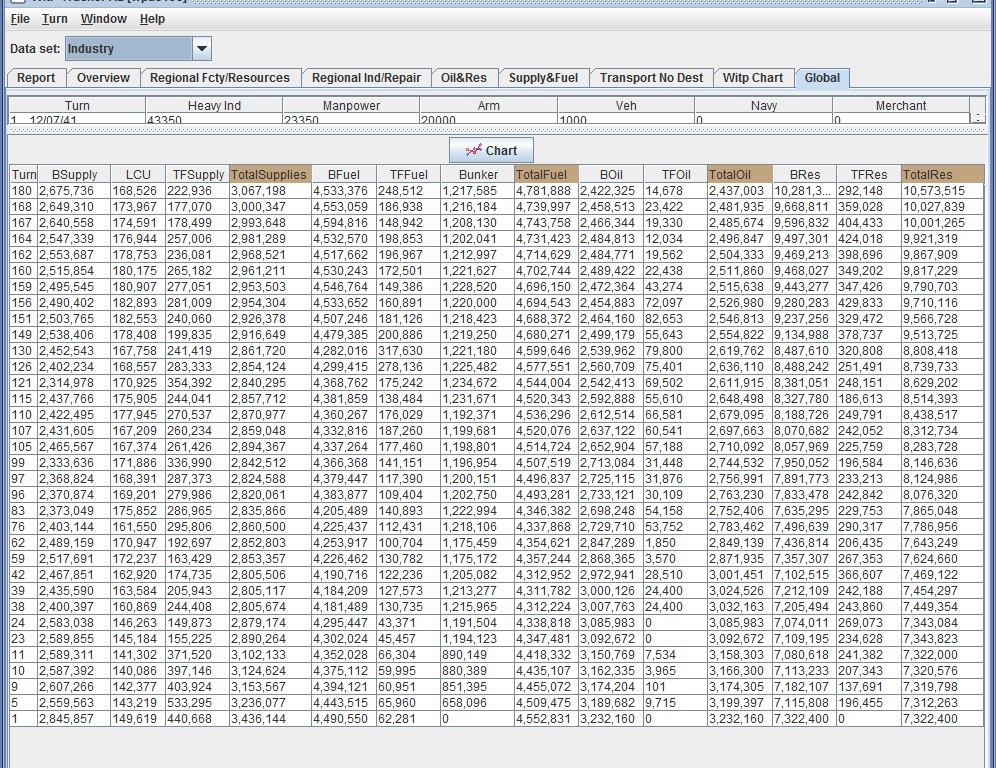Click the Heavy Ind column header

(x=214, y=105)
